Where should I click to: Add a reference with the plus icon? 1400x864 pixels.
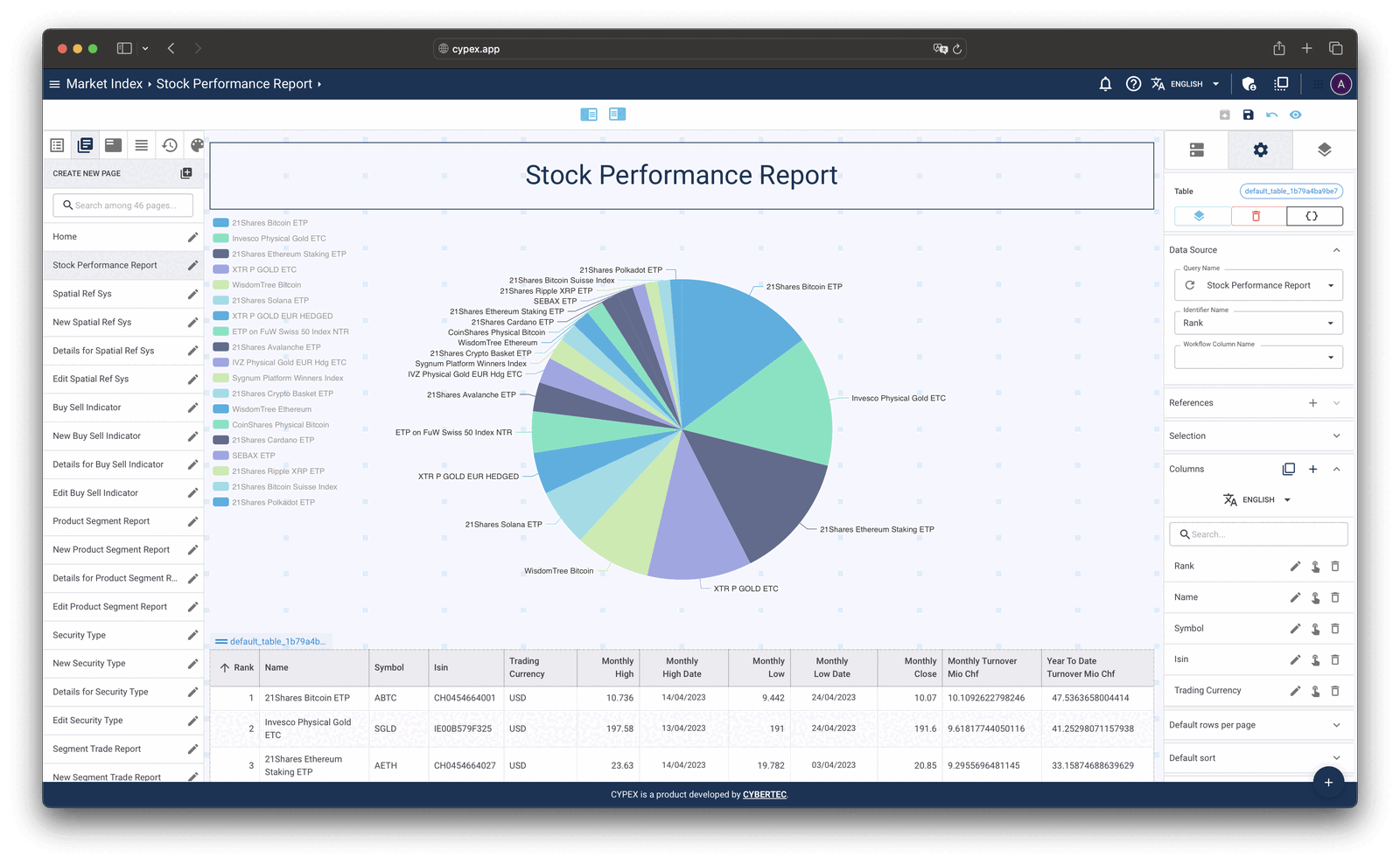pyautogui.click(x=1312, y=403)
